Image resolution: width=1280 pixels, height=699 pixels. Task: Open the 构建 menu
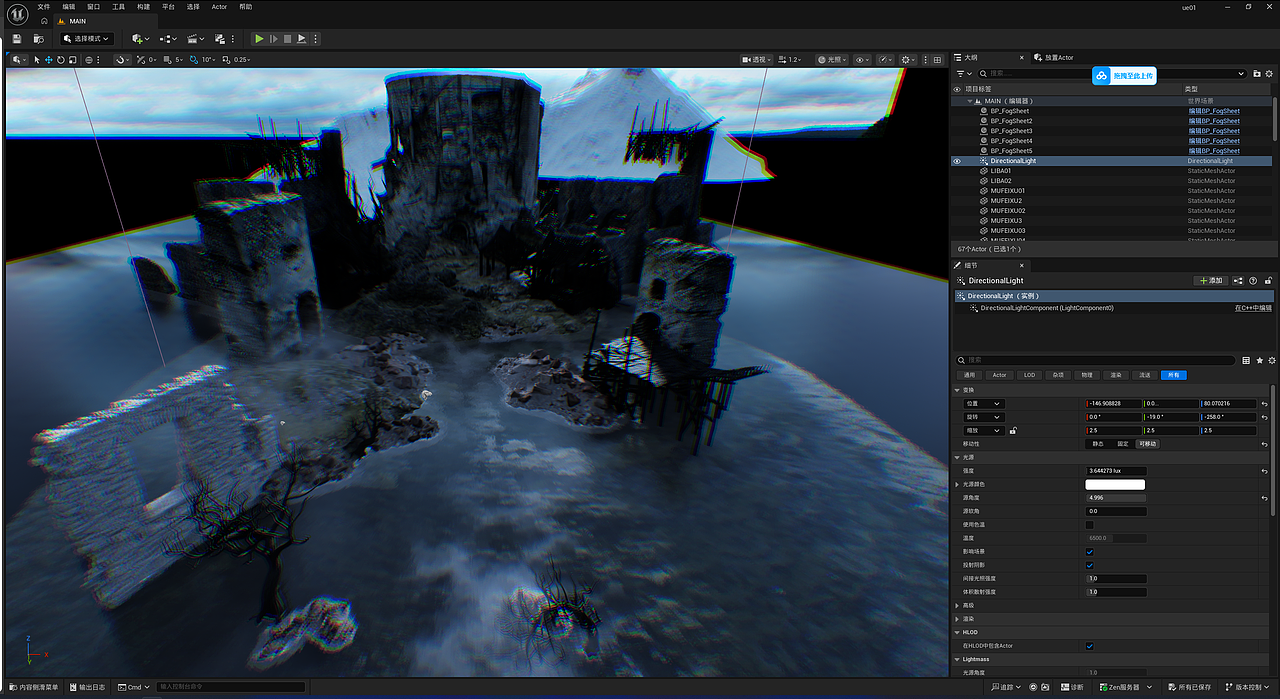coord(143,6)
